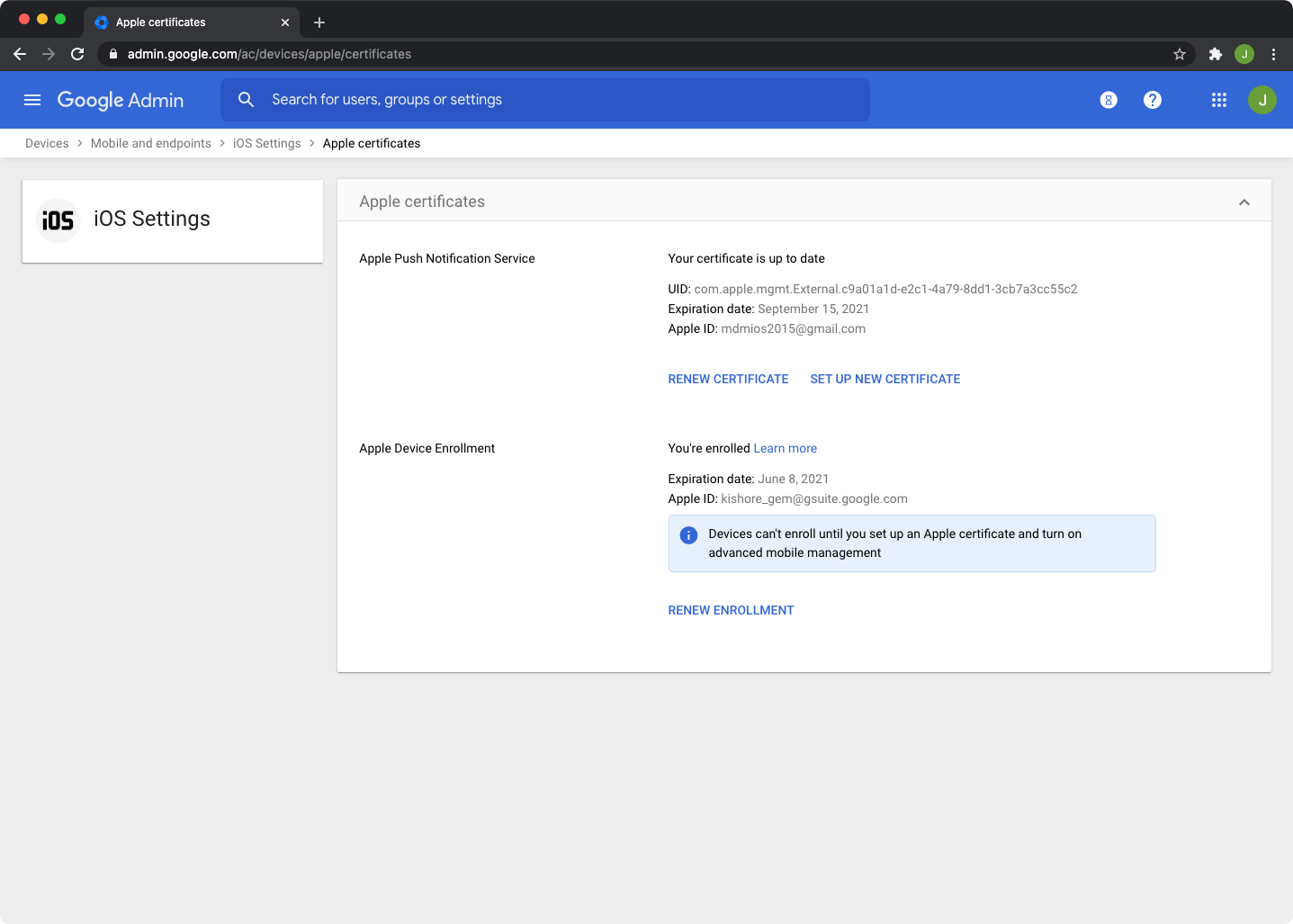
Task: Open the hourglass tasks icon
Action: click(1109, 100)
